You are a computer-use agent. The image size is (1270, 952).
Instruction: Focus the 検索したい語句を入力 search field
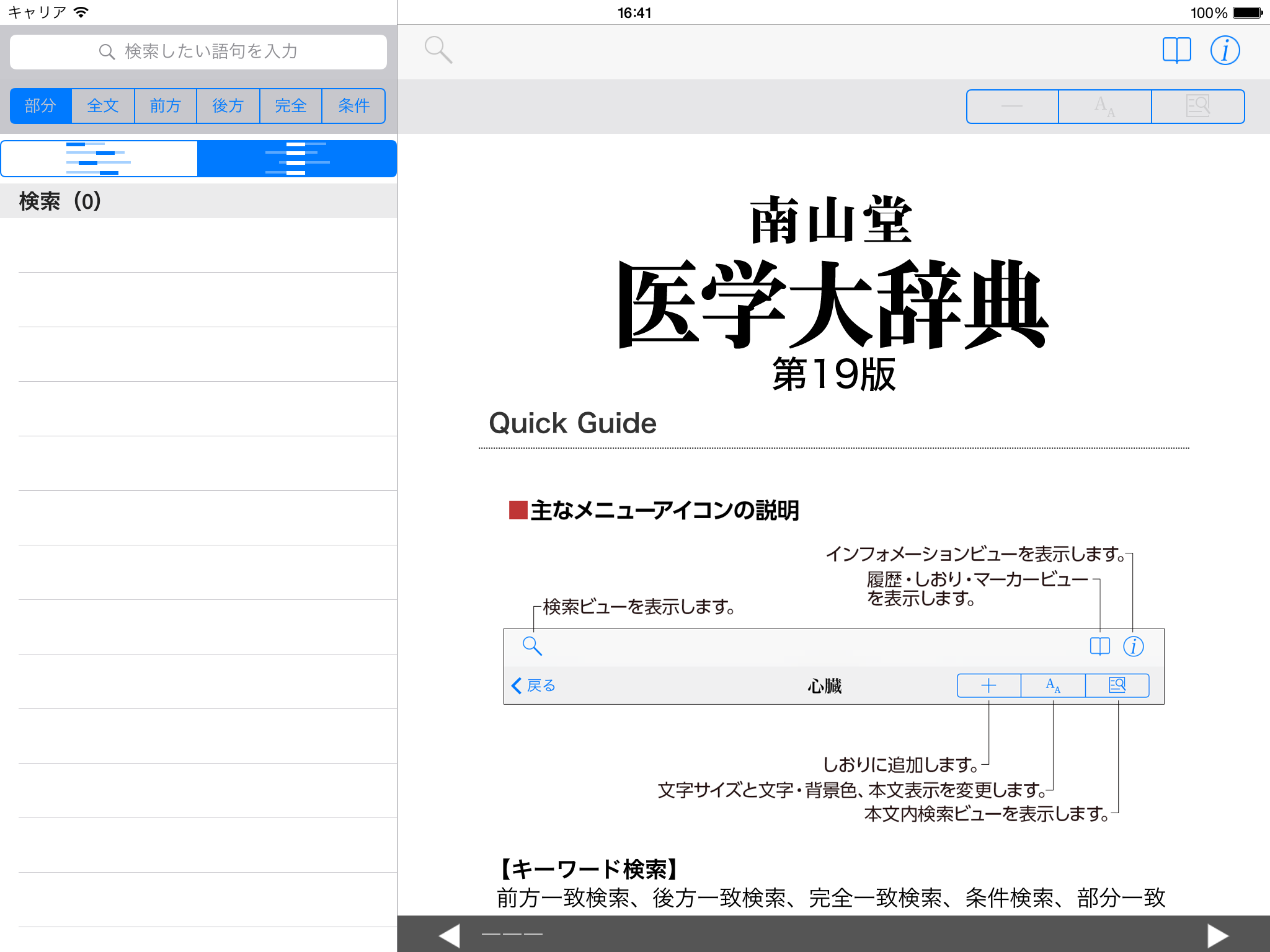211,51
